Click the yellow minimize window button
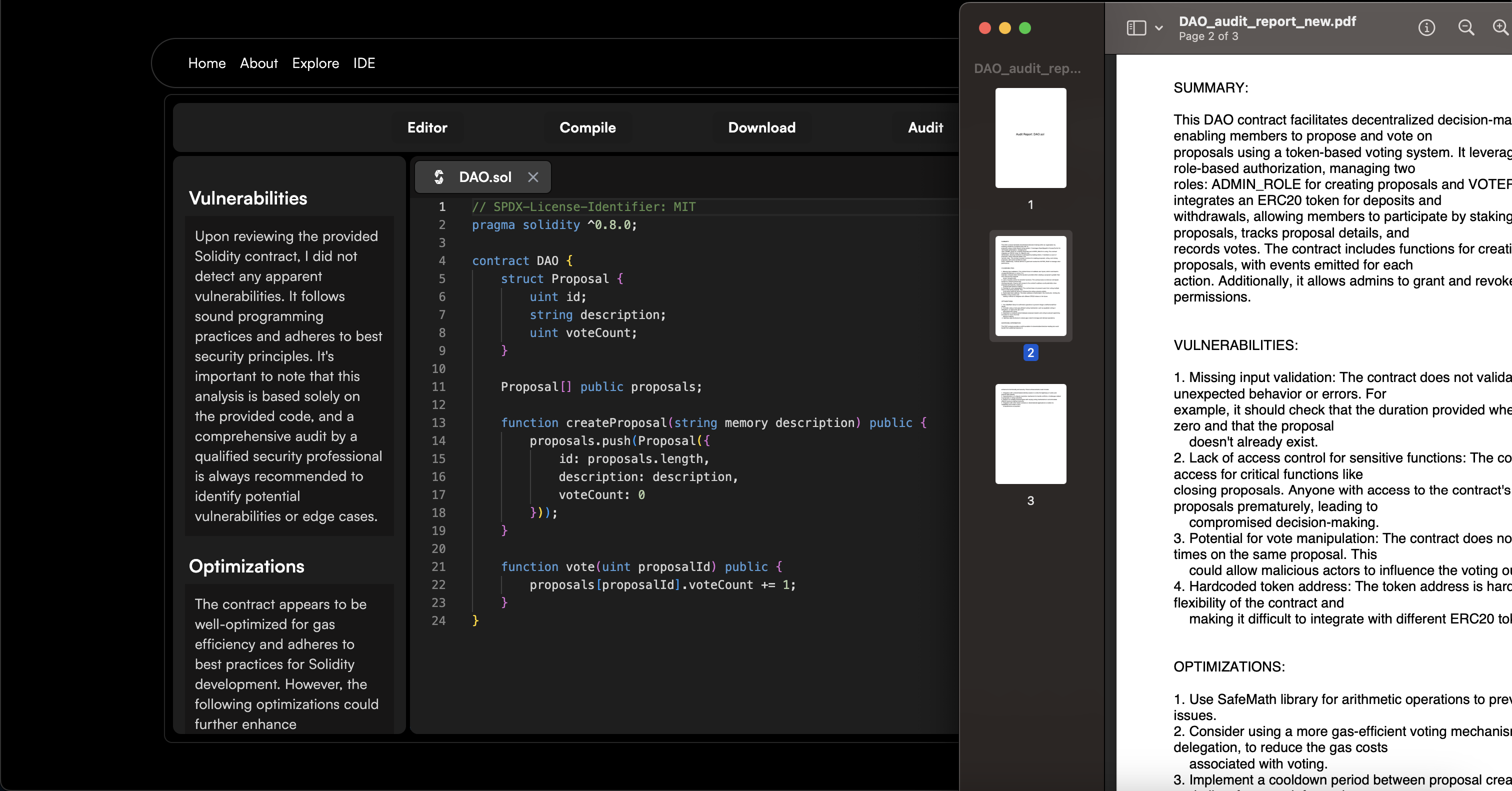The height and width of the screenshot is (791, 1512). (x=1005, y=27)
